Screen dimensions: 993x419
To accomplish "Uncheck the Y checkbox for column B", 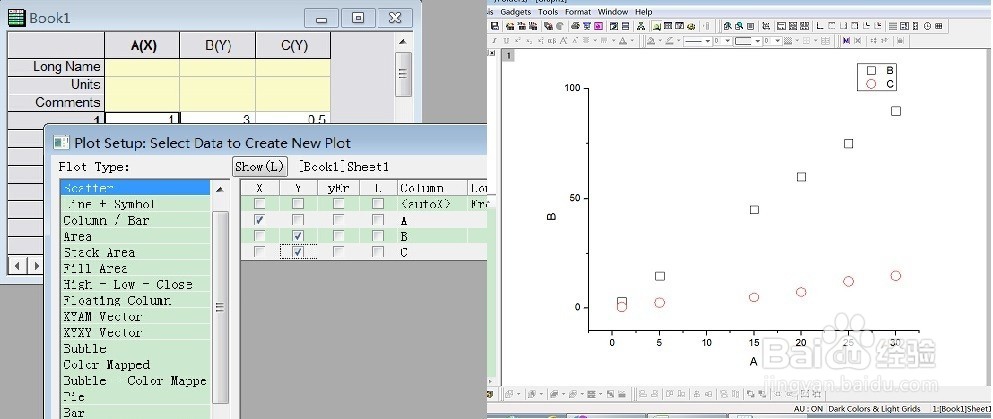I will pyautogui.click(x=298, y=236).
